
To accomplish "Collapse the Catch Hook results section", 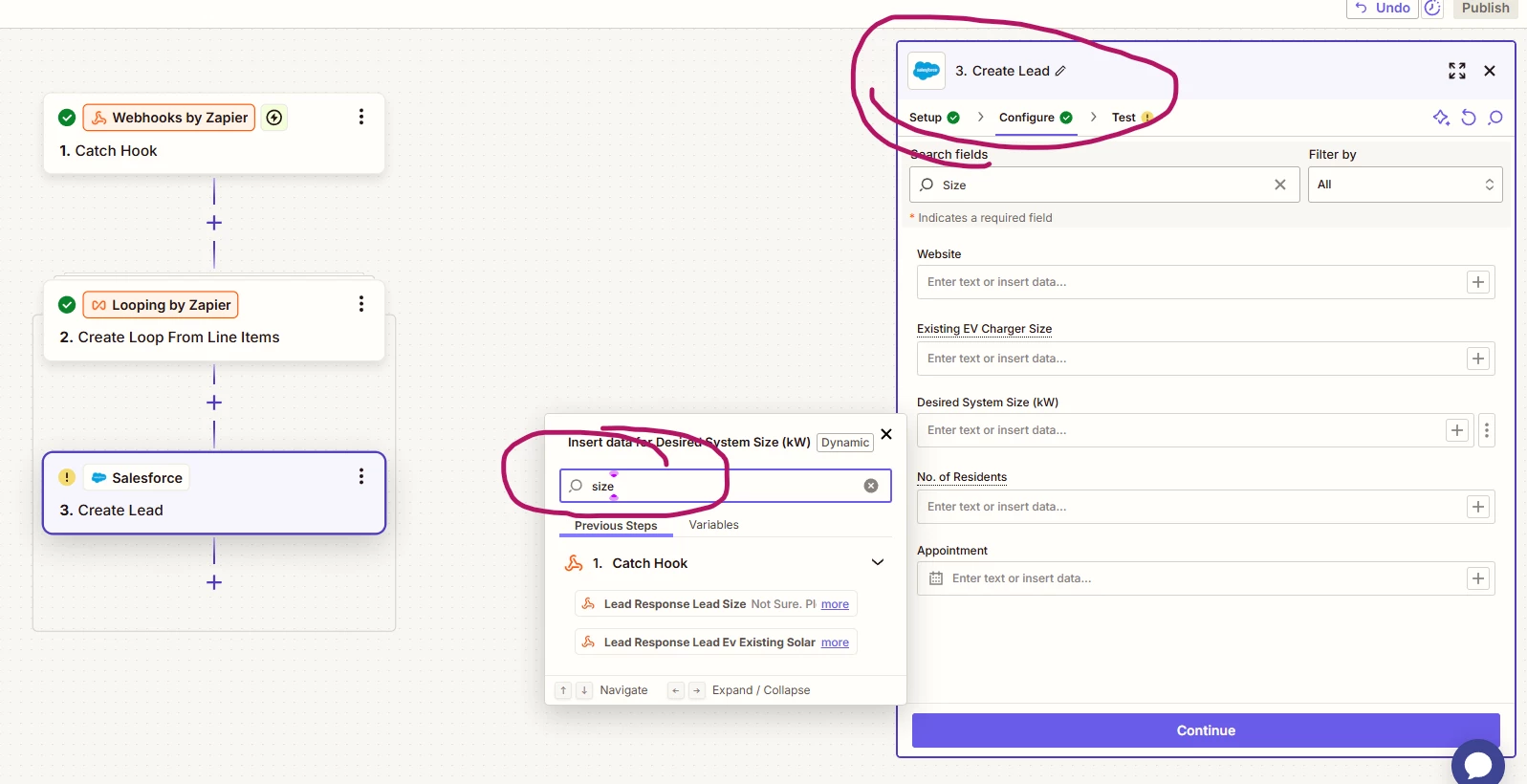I will [878, 562].
